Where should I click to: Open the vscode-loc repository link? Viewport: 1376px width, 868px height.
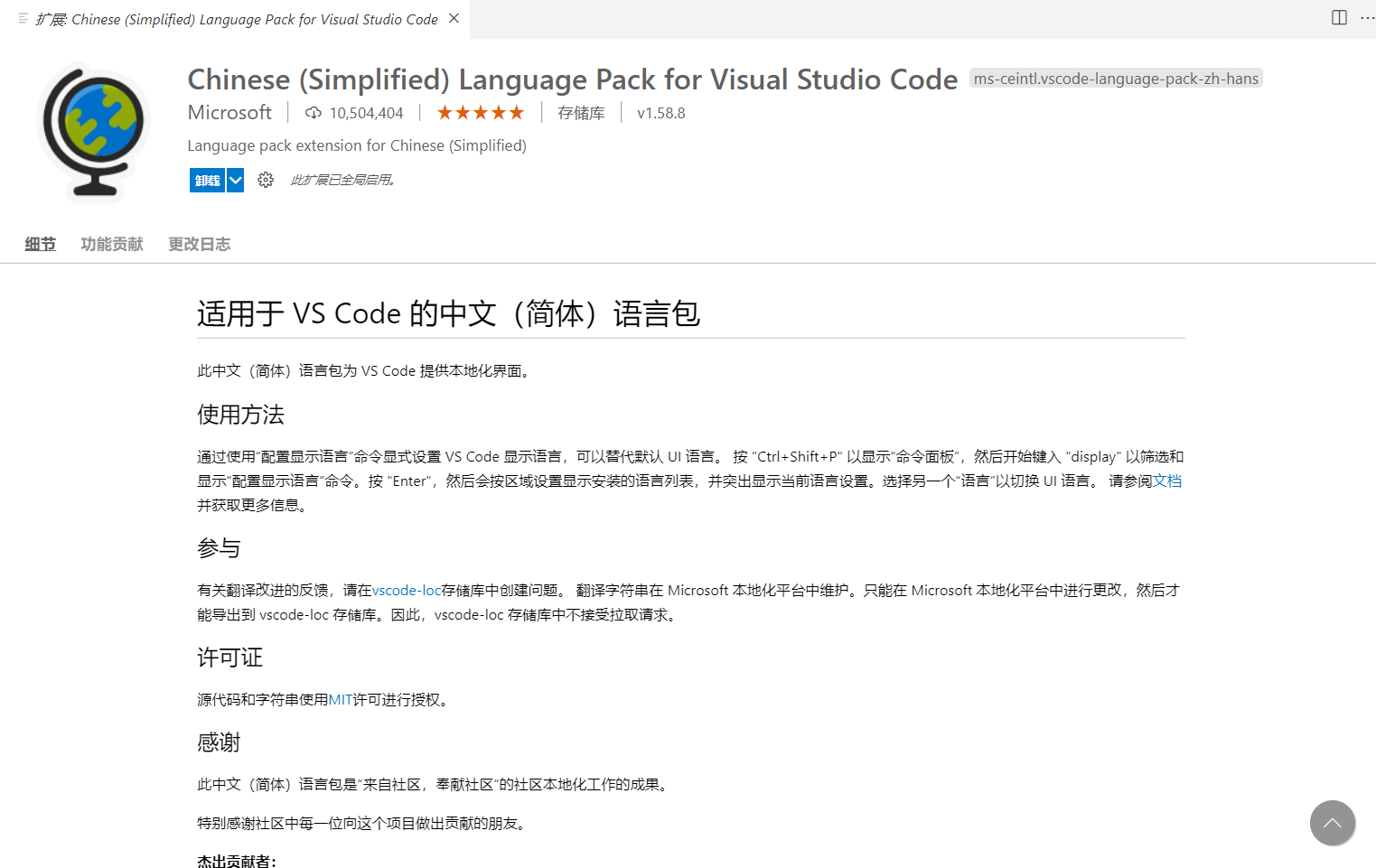pos(407,590)
